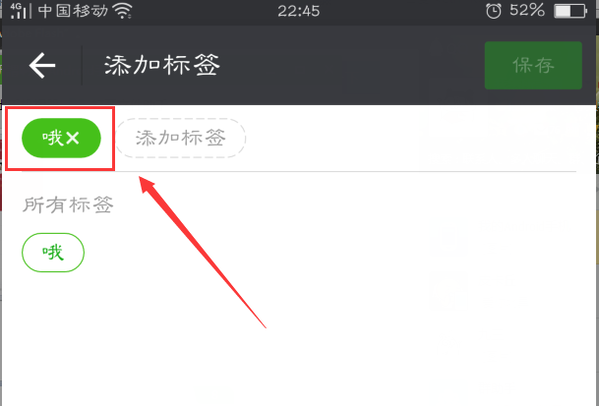Focus the 添加标签 dashed input field
This screenshot has height=406, width=599.
181,138
